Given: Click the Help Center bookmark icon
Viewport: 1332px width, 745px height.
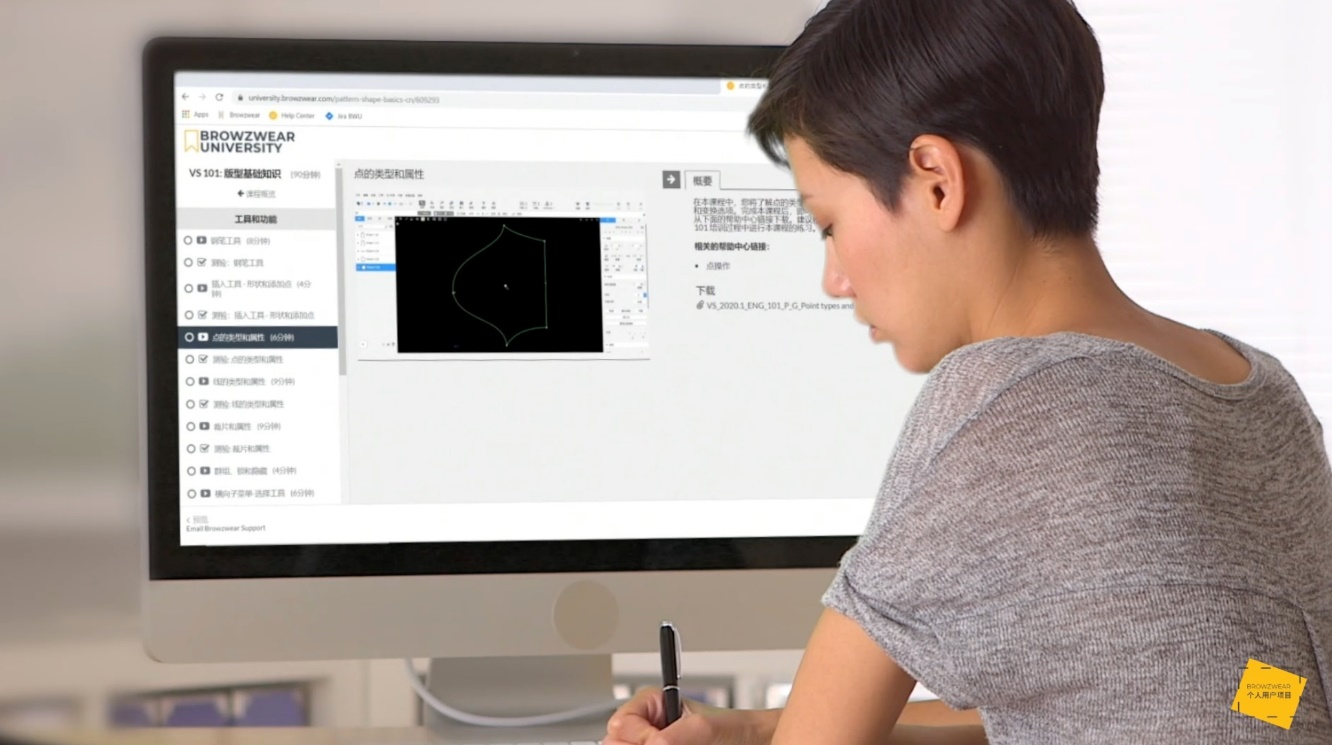Looking at the screenshot, I should [273, 115].
